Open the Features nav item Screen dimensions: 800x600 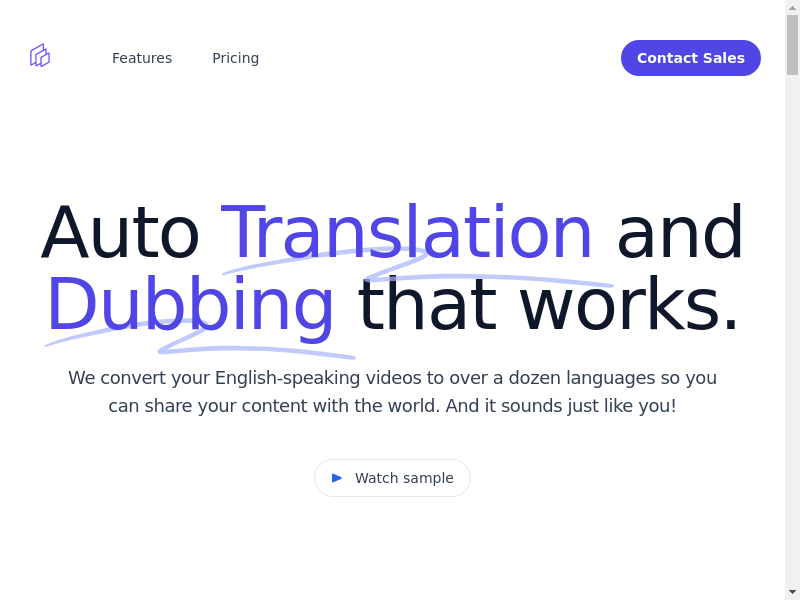pos(142,58)
